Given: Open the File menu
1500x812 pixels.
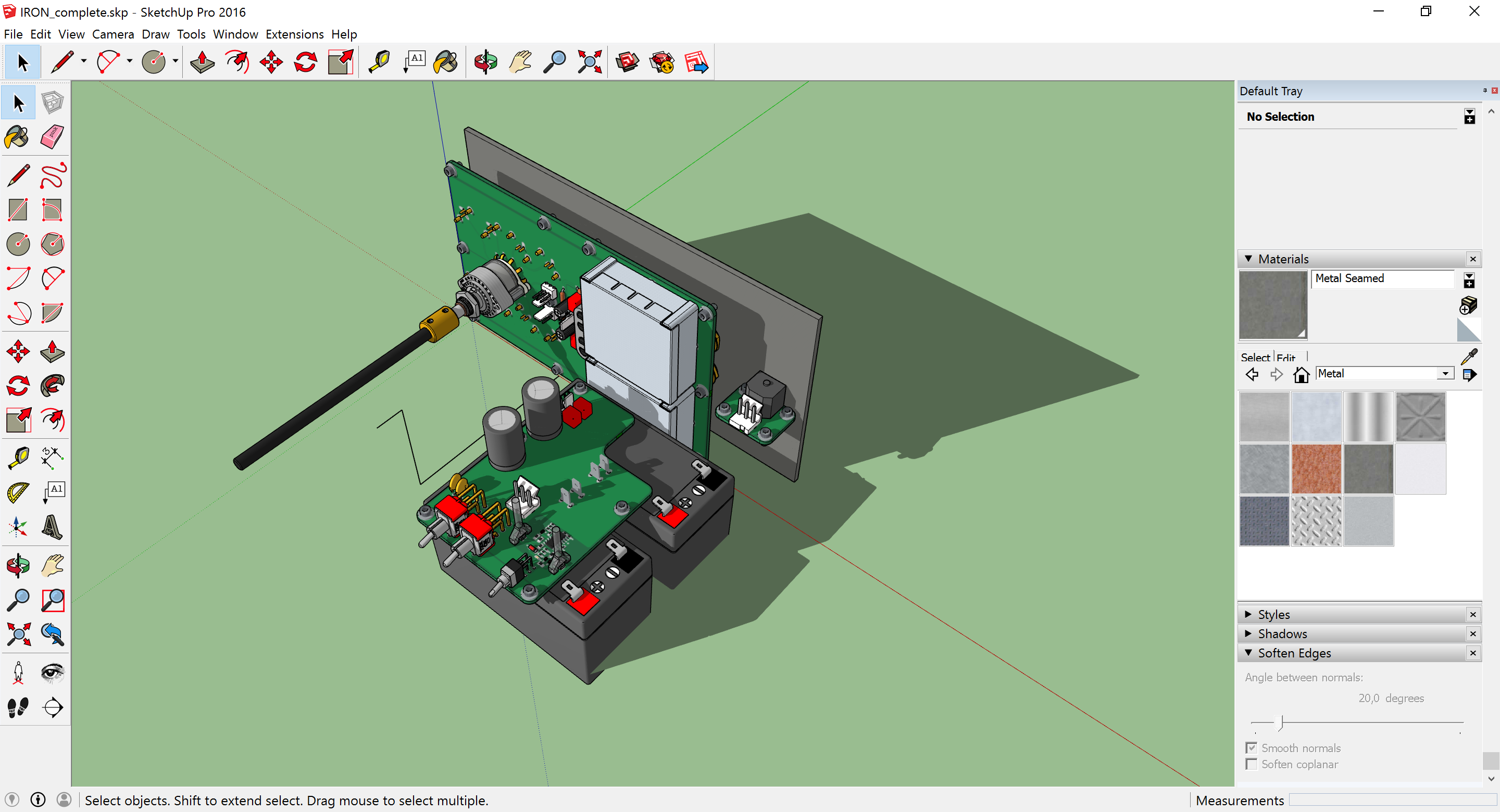Looking at the screenshot, I should (x=13, y=34).
